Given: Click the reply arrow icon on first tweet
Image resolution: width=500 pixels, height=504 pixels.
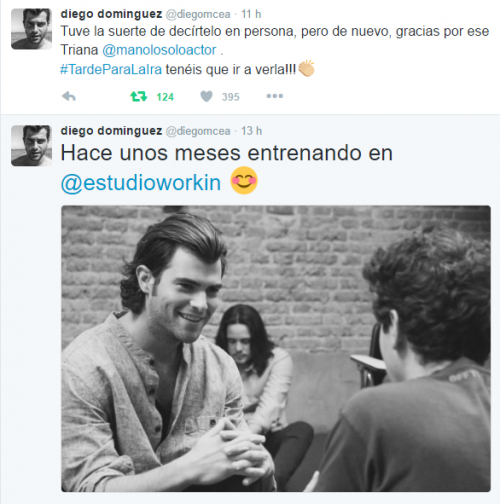Looking at the screenshot, I should [69, 97].
